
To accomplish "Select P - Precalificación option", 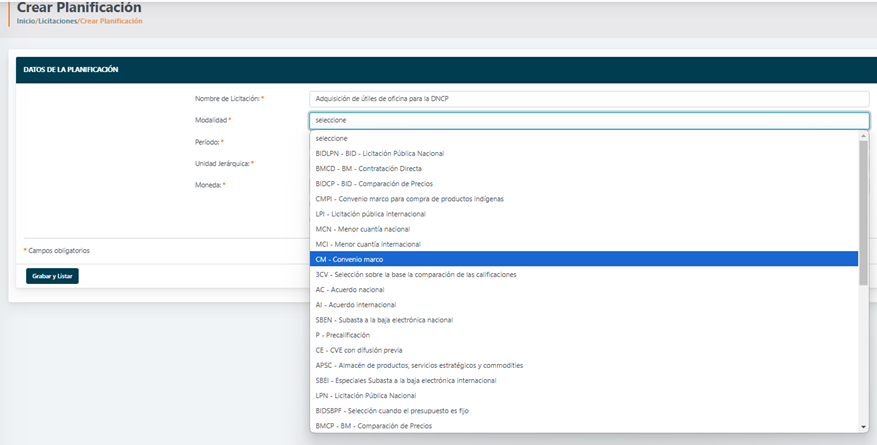I will coord(342,335).
